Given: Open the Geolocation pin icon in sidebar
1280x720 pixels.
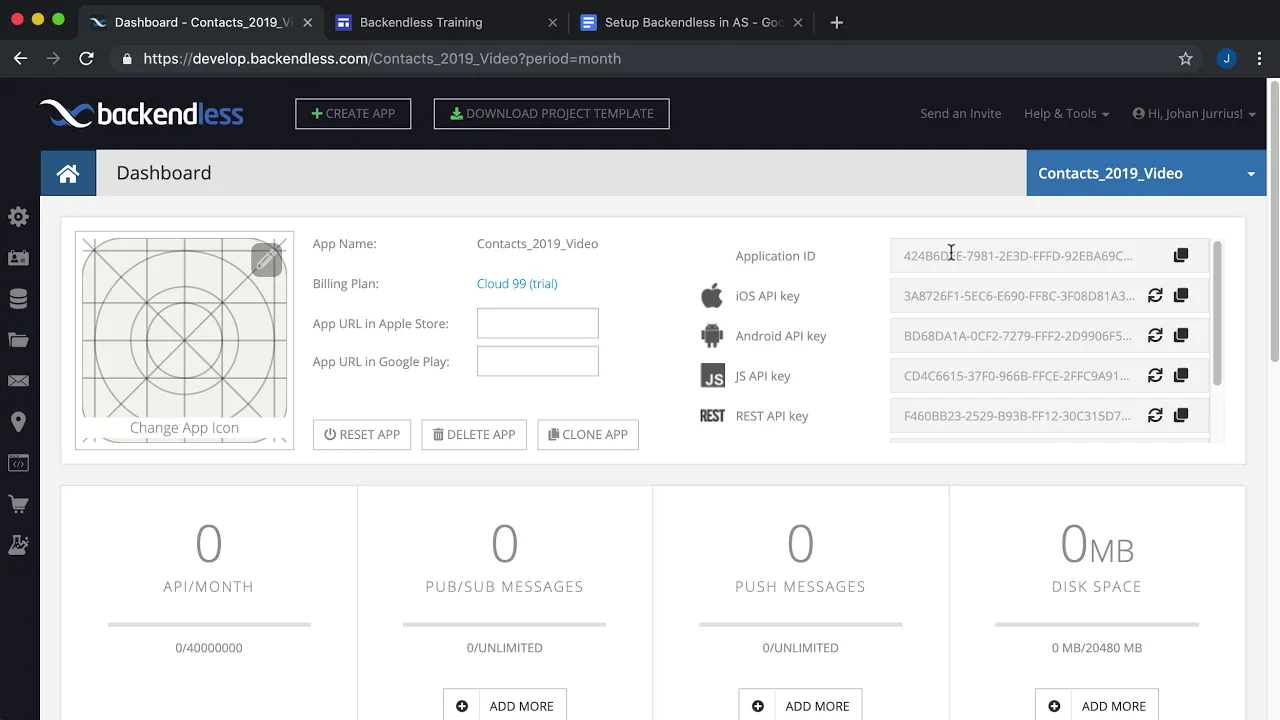Looking at the screenshot, I should click(18, 422).
